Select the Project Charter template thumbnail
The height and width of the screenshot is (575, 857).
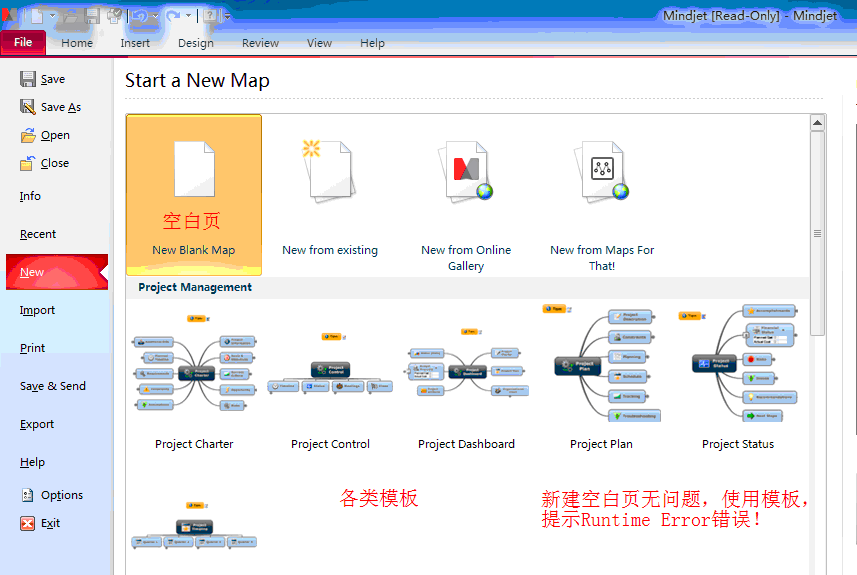tap(194, 363)
